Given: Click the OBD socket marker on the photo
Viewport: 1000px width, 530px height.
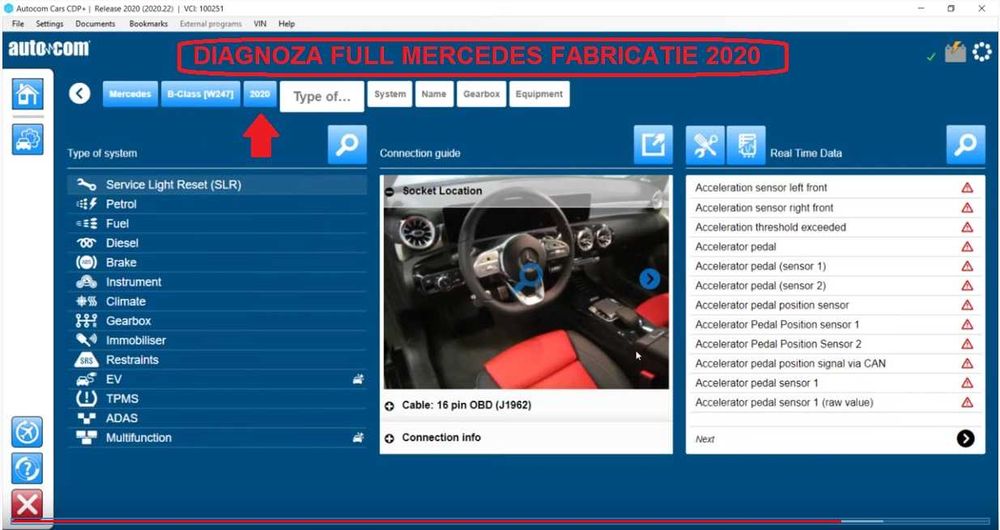Looking at the screenshot, I should pos(527,279).
